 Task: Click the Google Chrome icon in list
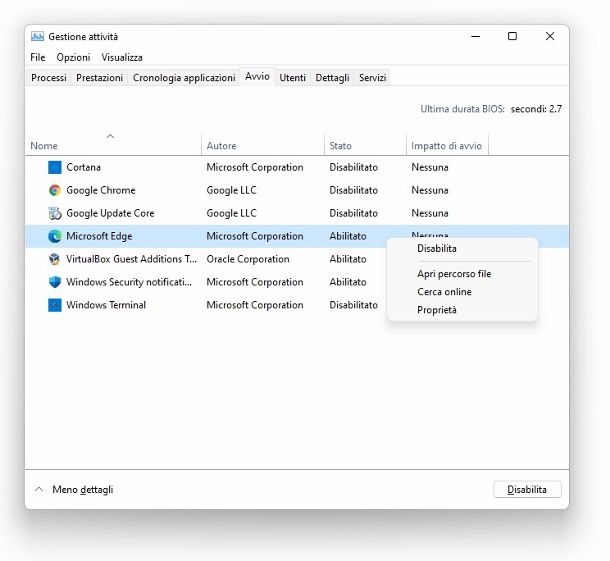(54, 190)
